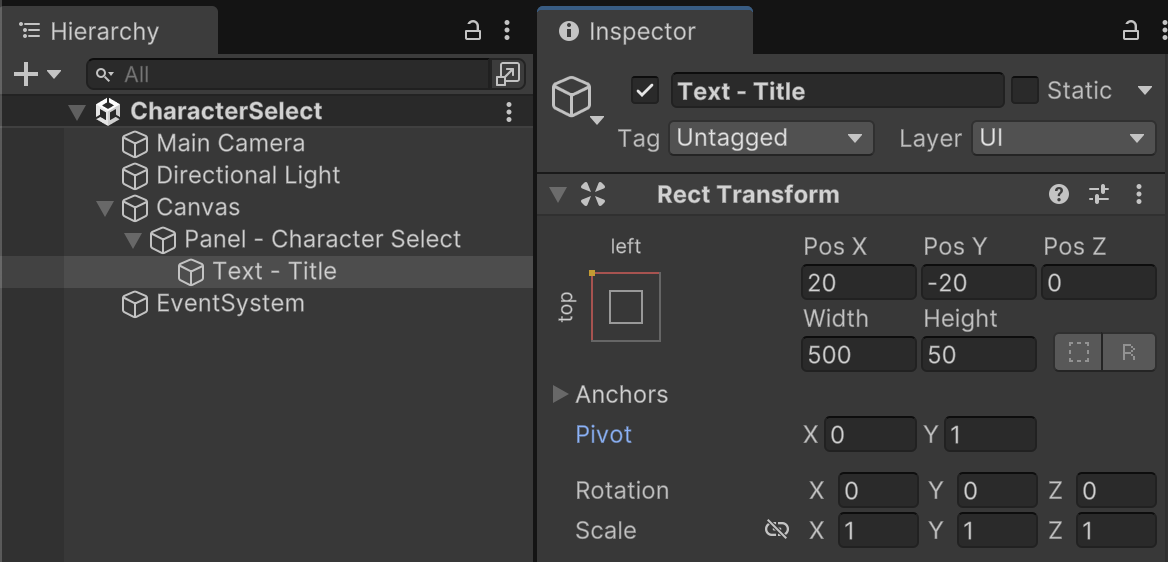
Task: Open the Tag dropdown showing Untagged
Action: tap(771, 138)
